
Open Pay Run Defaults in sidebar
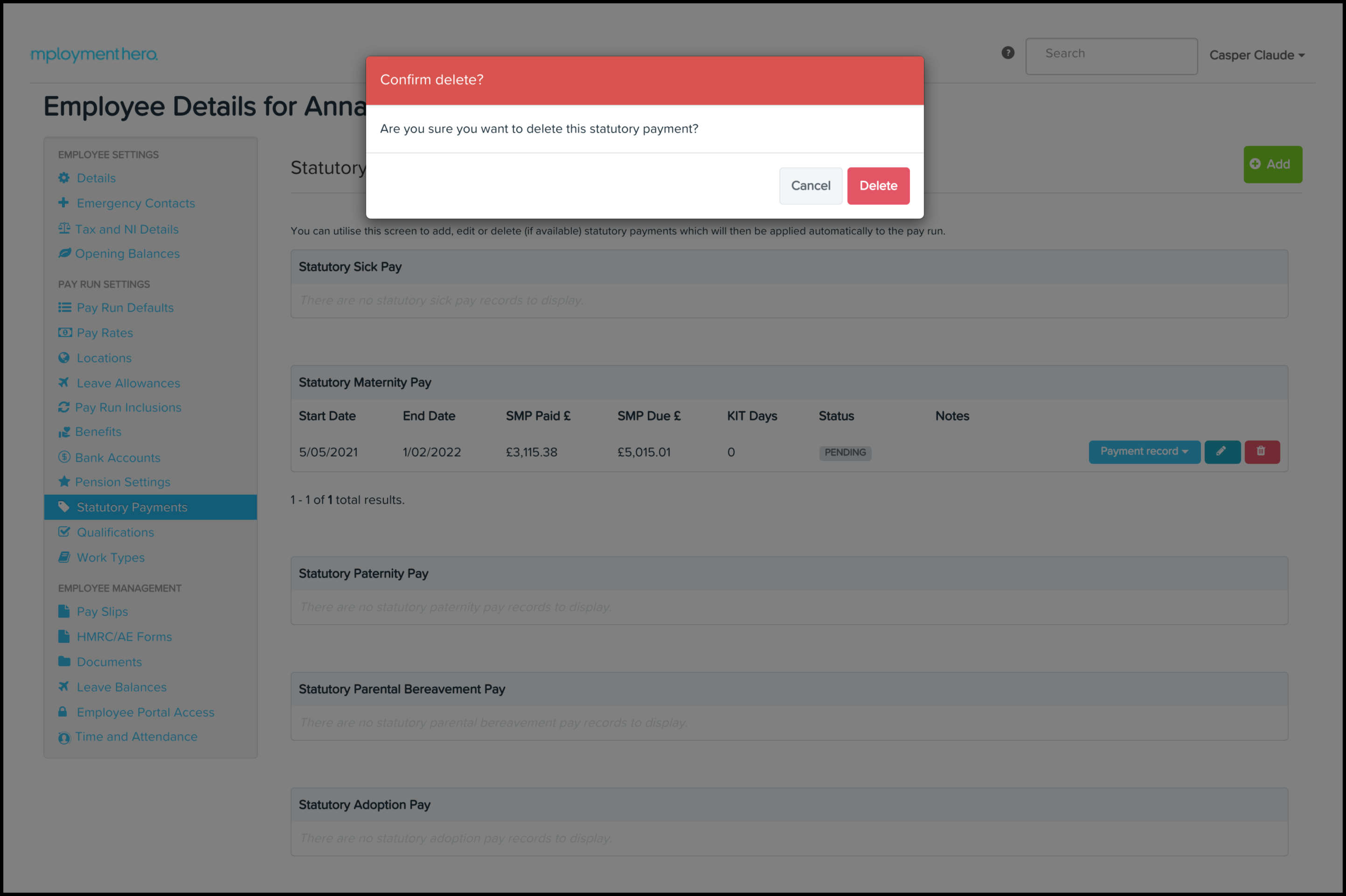click(125, 307)
